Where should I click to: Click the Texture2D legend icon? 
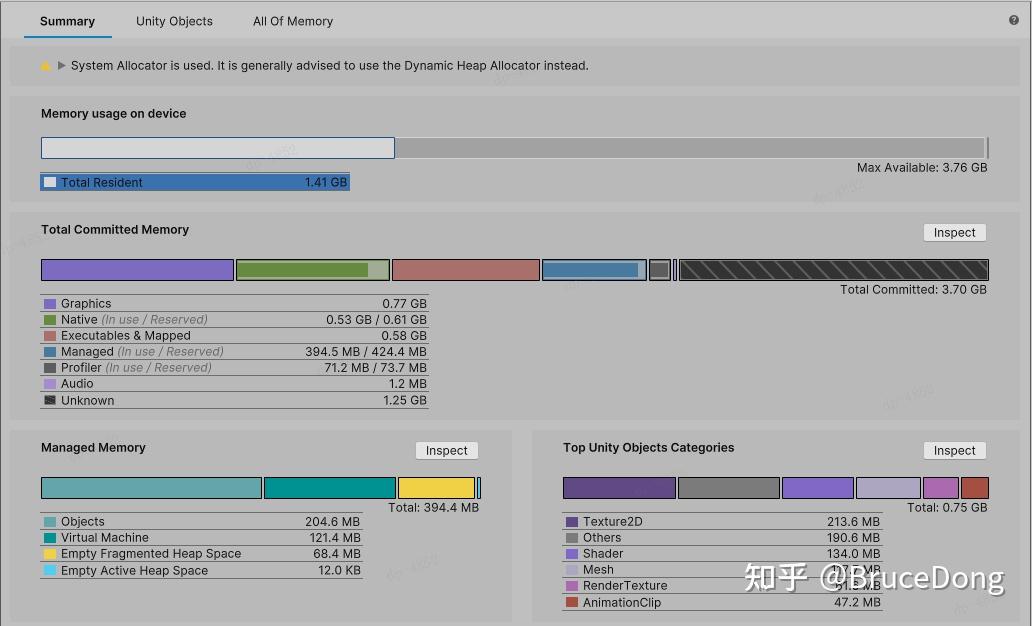pos(571,521)
